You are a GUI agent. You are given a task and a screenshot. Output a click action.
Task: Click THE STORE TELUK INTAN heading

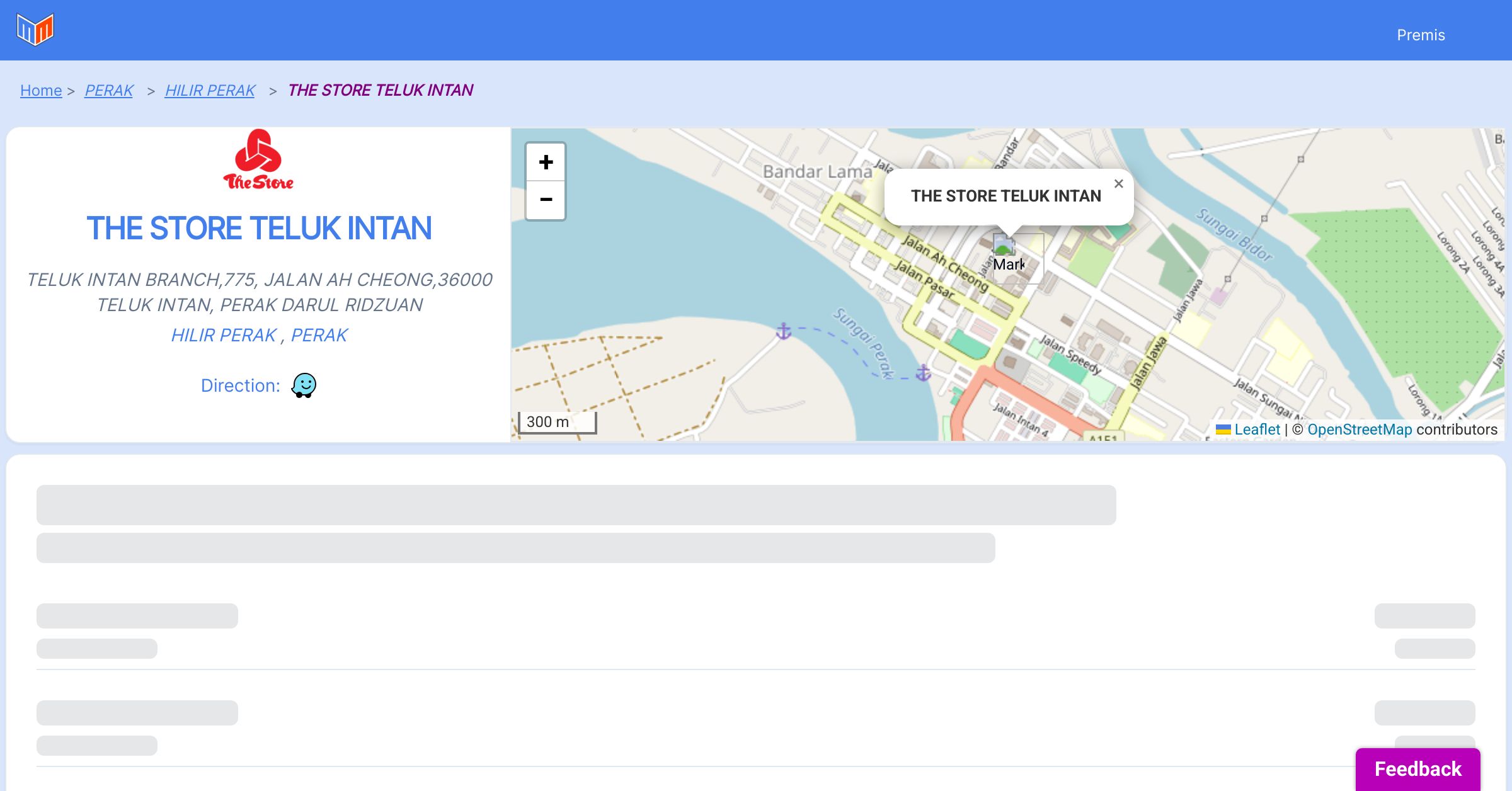pos(259,228)
